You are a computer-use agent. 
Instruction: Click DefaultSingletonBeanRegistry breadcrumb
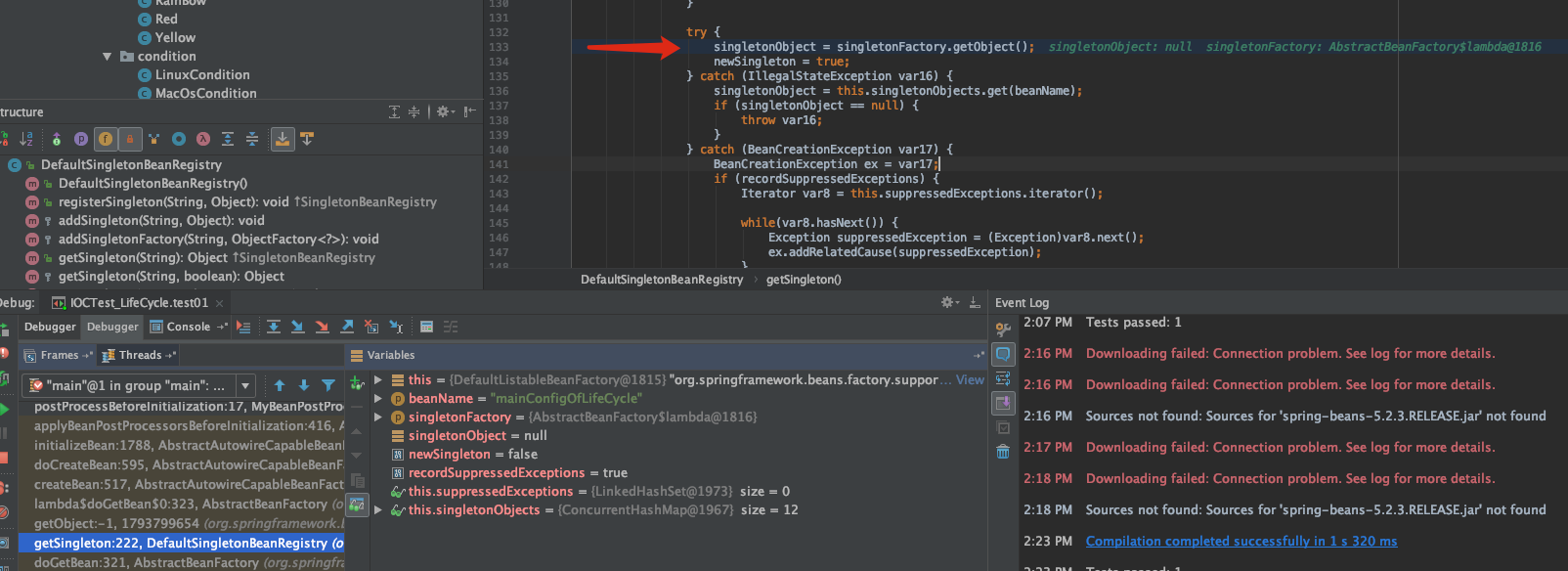[x=662, y=280]
